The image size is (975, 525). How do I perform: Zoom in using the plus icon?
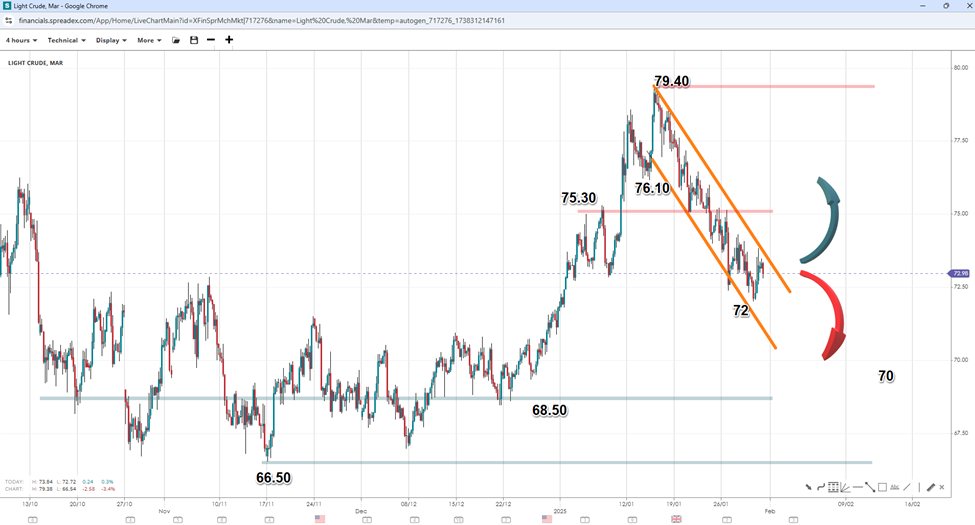(x=229, y=40)
